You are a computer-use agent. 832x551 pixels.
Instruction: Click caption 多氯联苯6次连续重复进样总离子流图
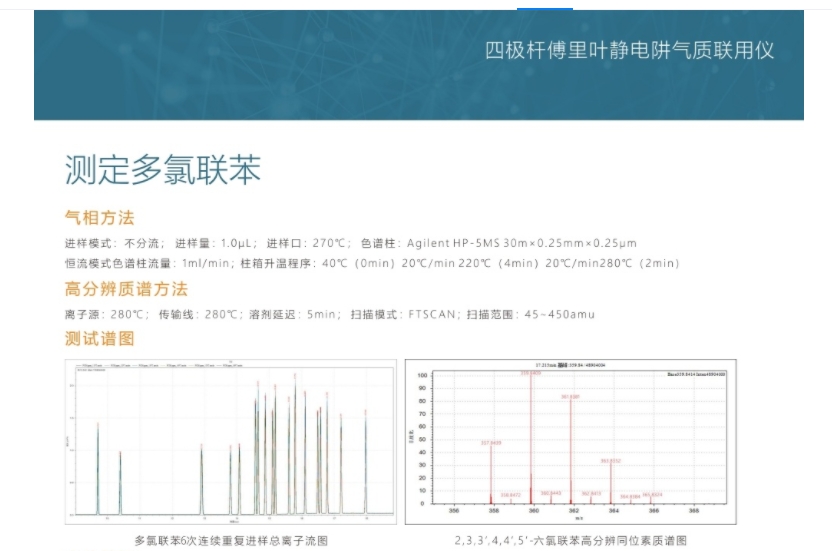[231, 541]
